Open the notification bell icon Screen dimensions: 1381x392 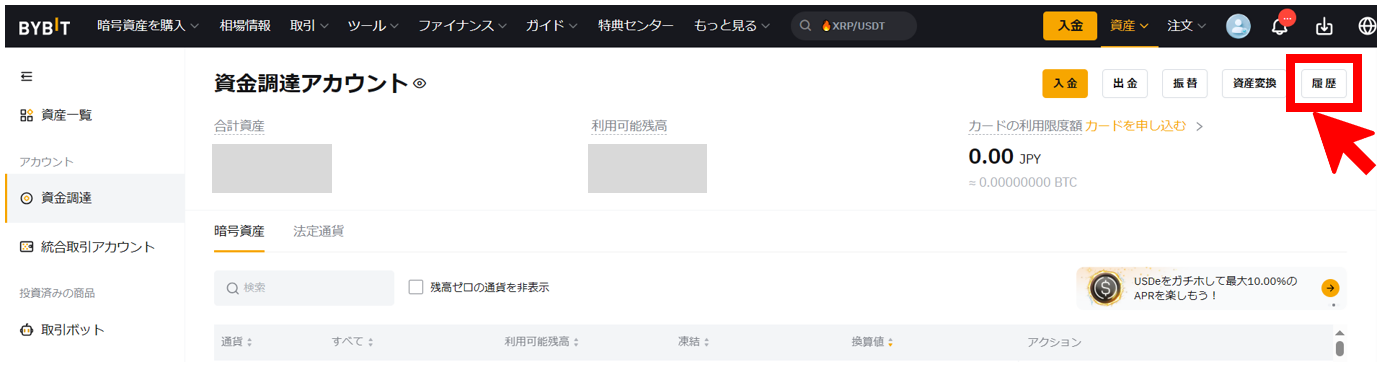click(1280, 26)
